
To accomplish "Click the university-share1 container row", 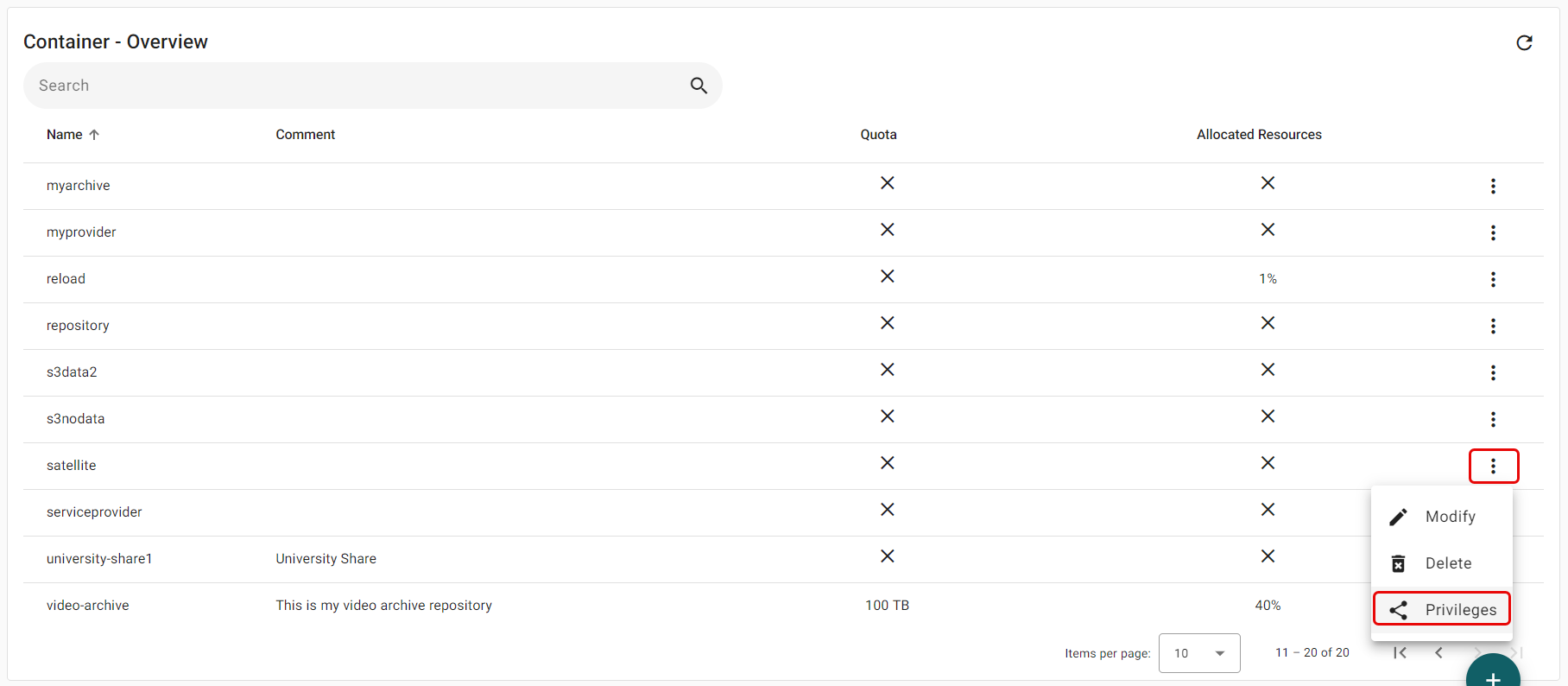I will (x=99, y=559).
